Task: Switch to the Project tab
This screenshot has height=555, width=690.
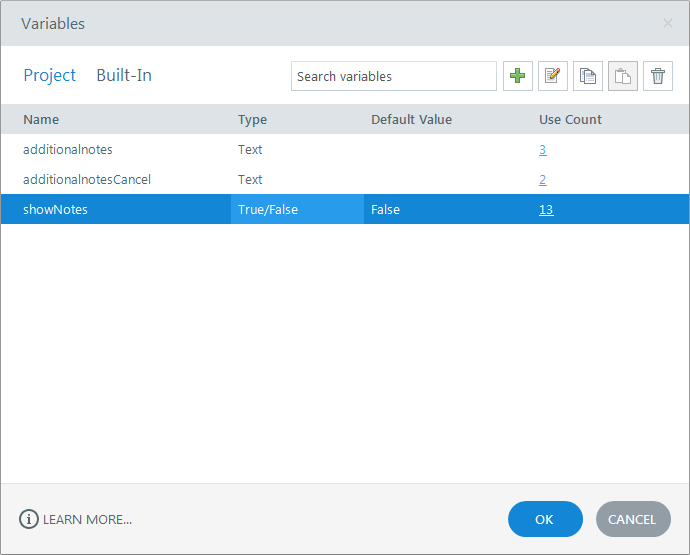Action: [50, 75]
